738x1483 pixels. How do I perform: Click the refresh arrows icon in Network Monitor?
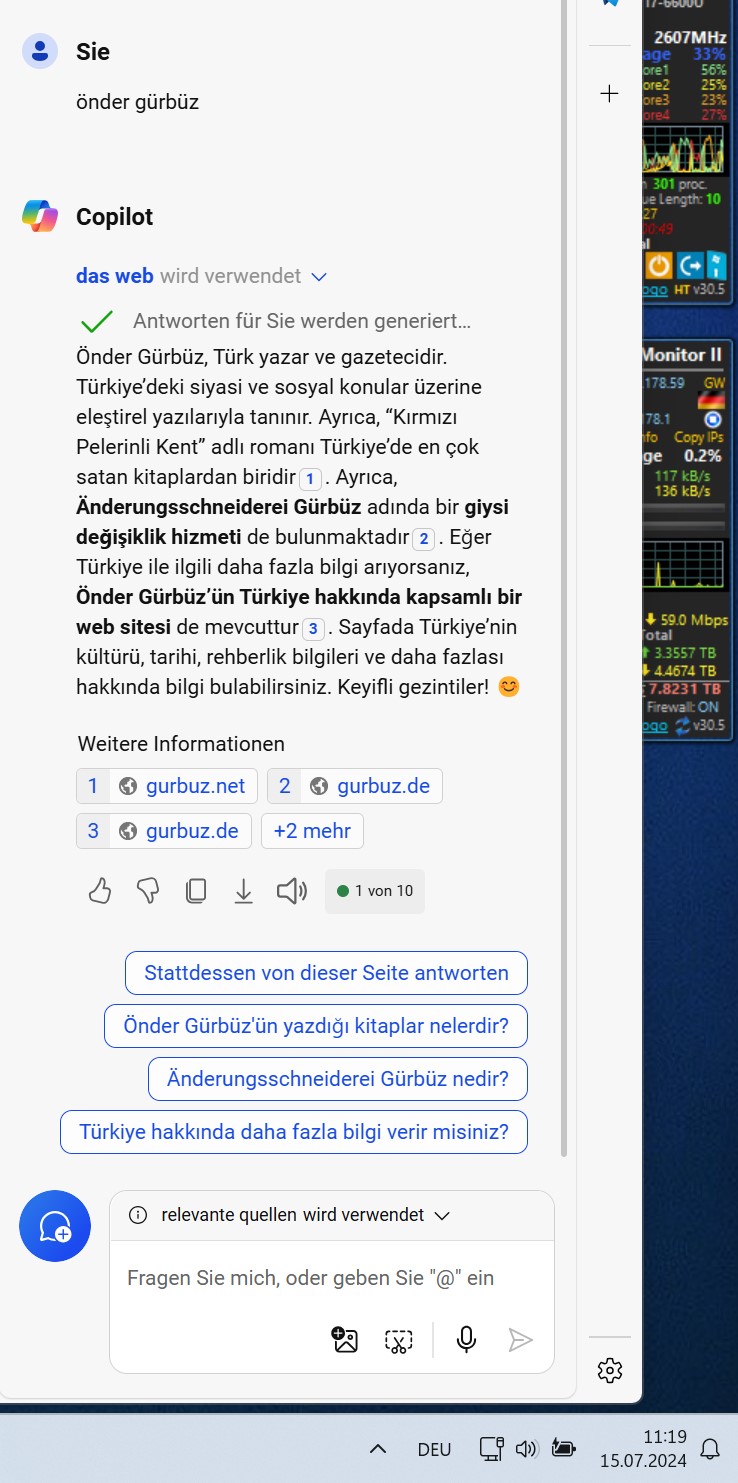tap(685, 725)
